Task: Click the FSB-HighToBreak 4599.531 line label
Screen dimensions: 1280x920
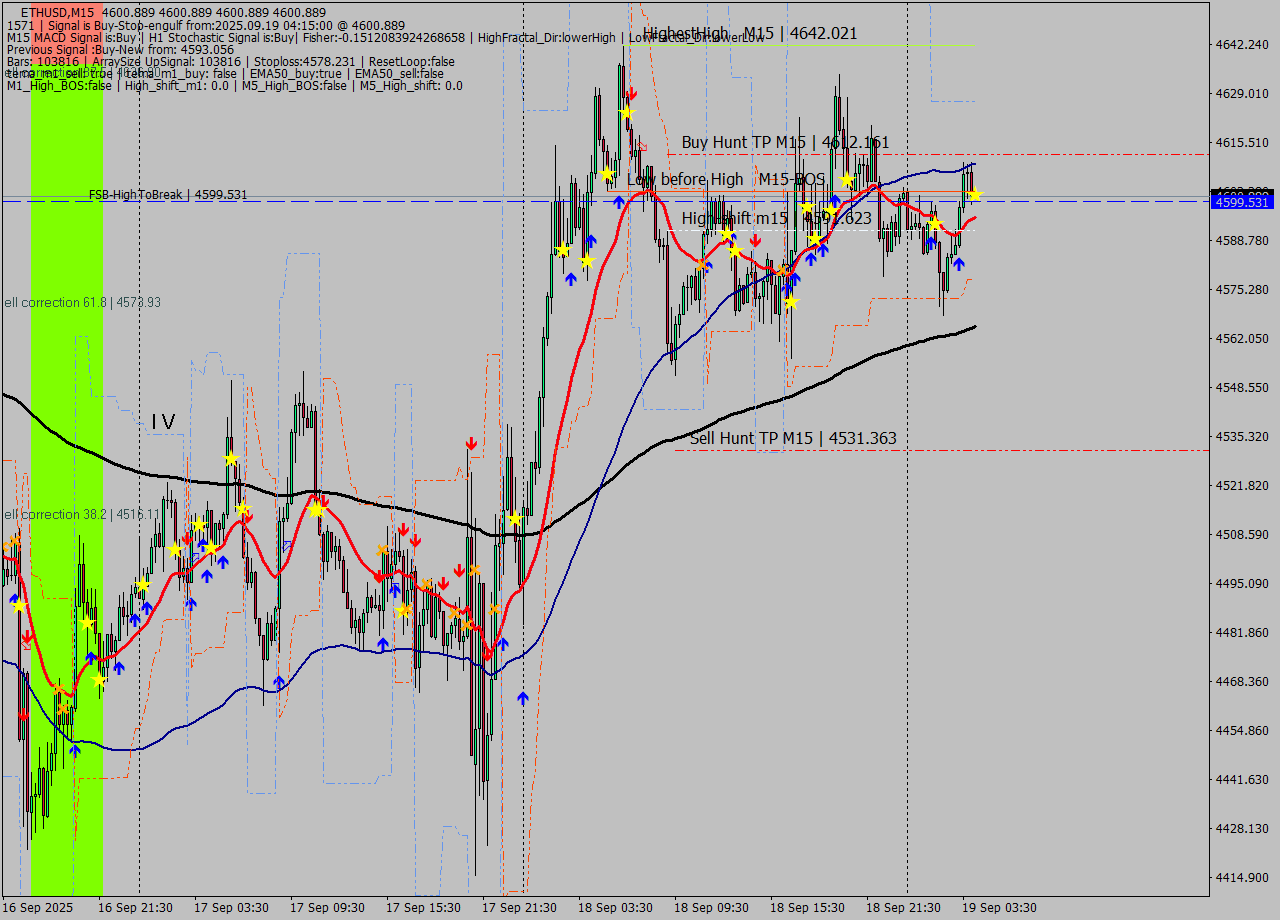Action: tap(167, 195)
